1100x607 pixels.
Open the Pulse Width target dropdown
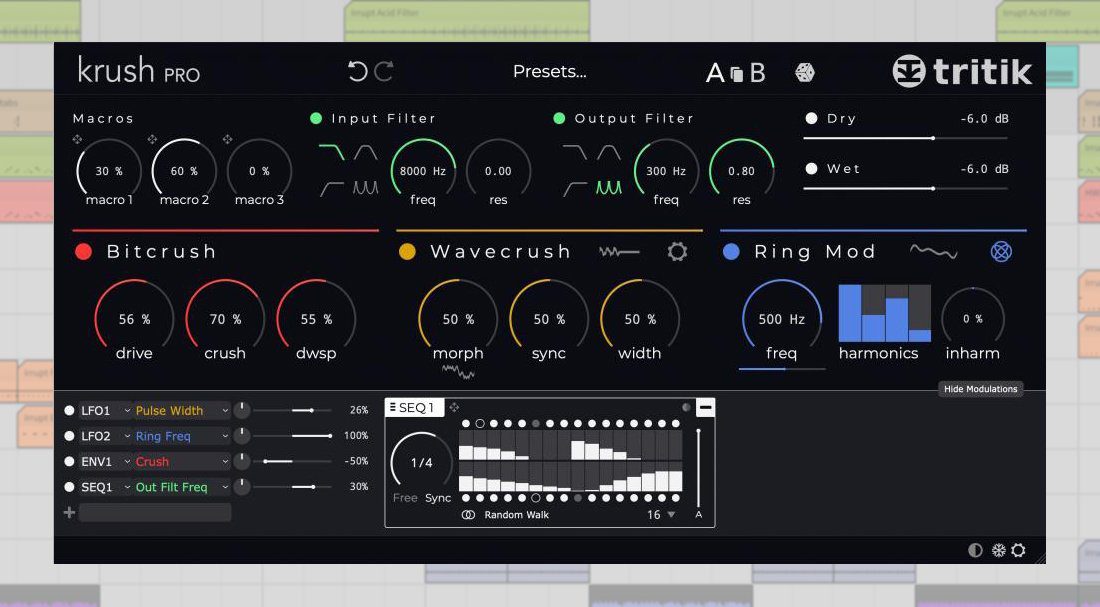click(x=182, y=411)
